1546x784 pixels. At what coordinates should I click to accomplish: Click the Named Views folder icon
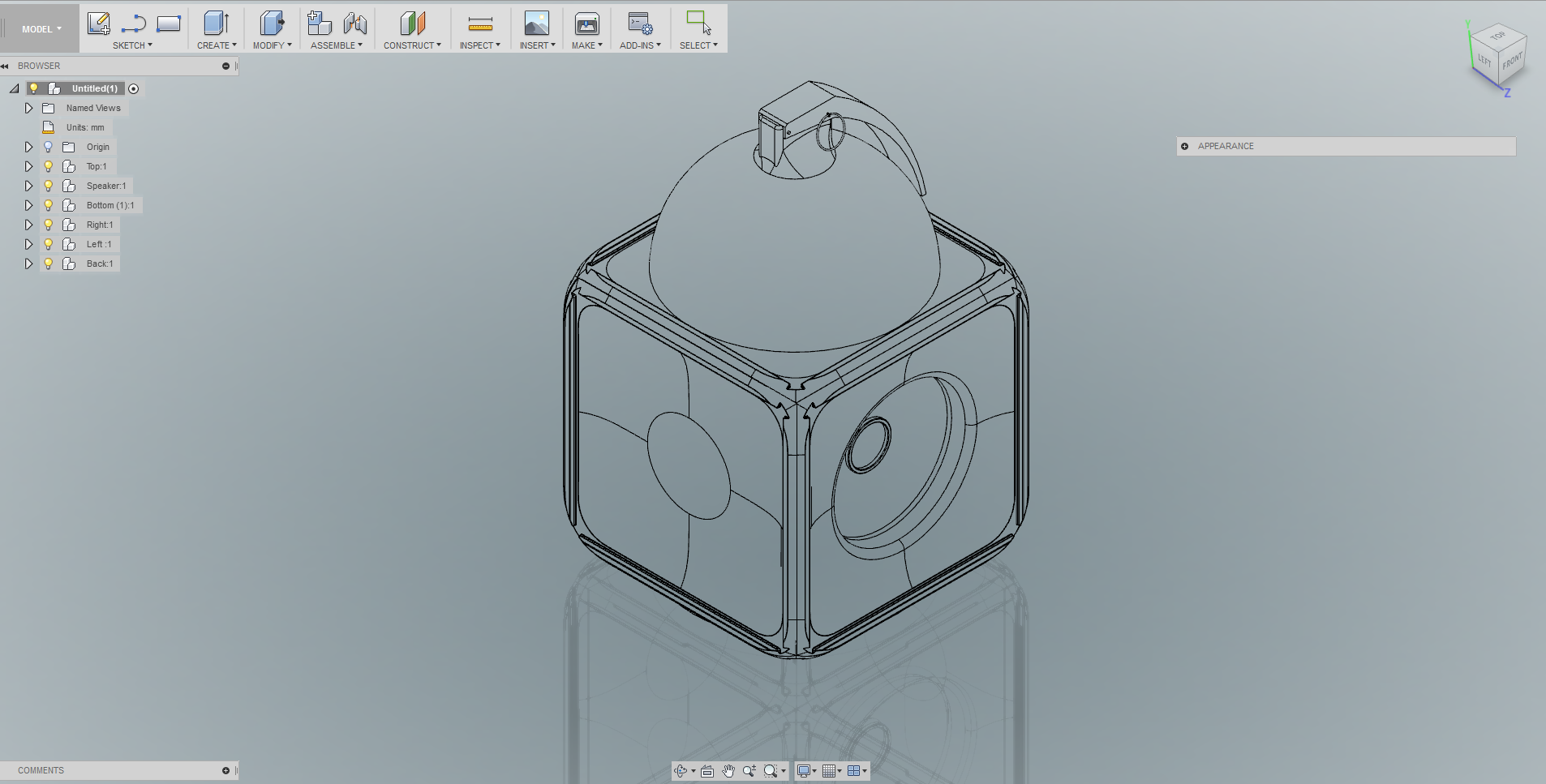[48, 108]
